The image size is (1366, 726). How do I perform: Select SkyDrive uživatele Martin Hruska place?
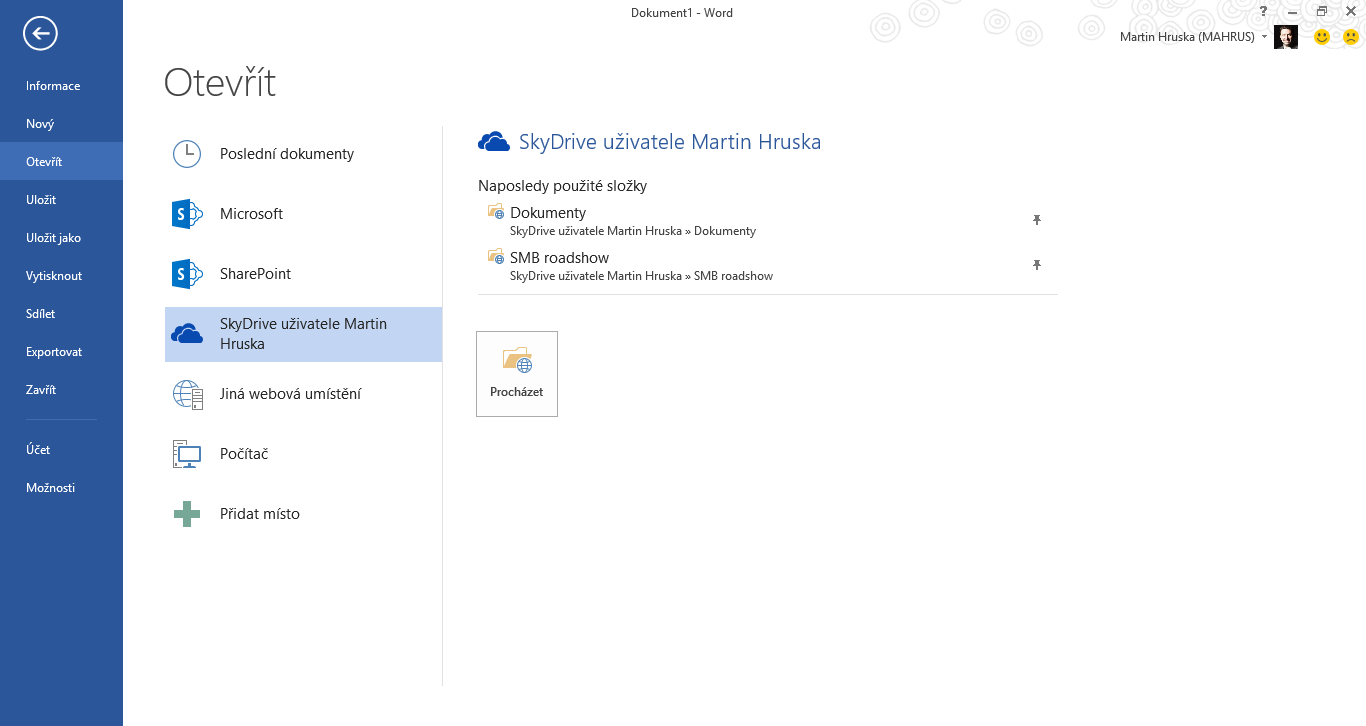coord(303,334)
